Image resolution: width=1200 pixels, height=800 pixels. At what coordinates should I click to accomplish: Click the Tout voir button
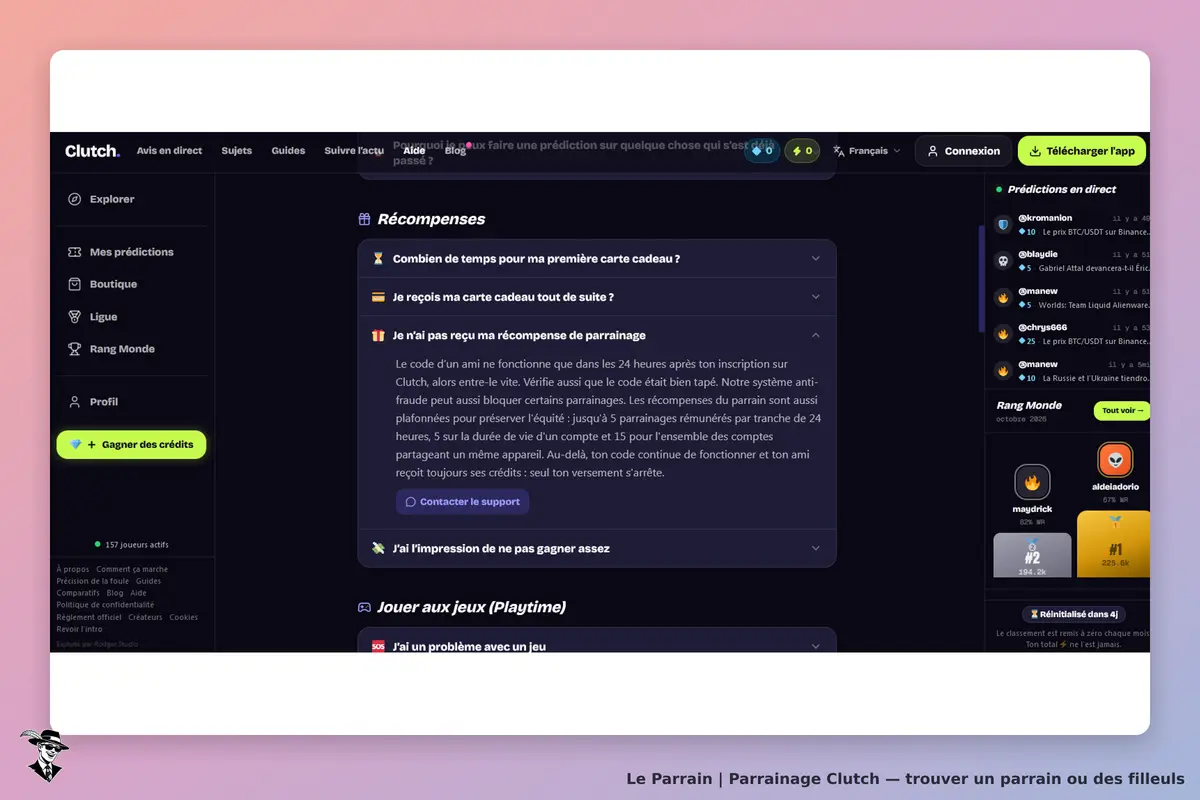pos(1122,410)
